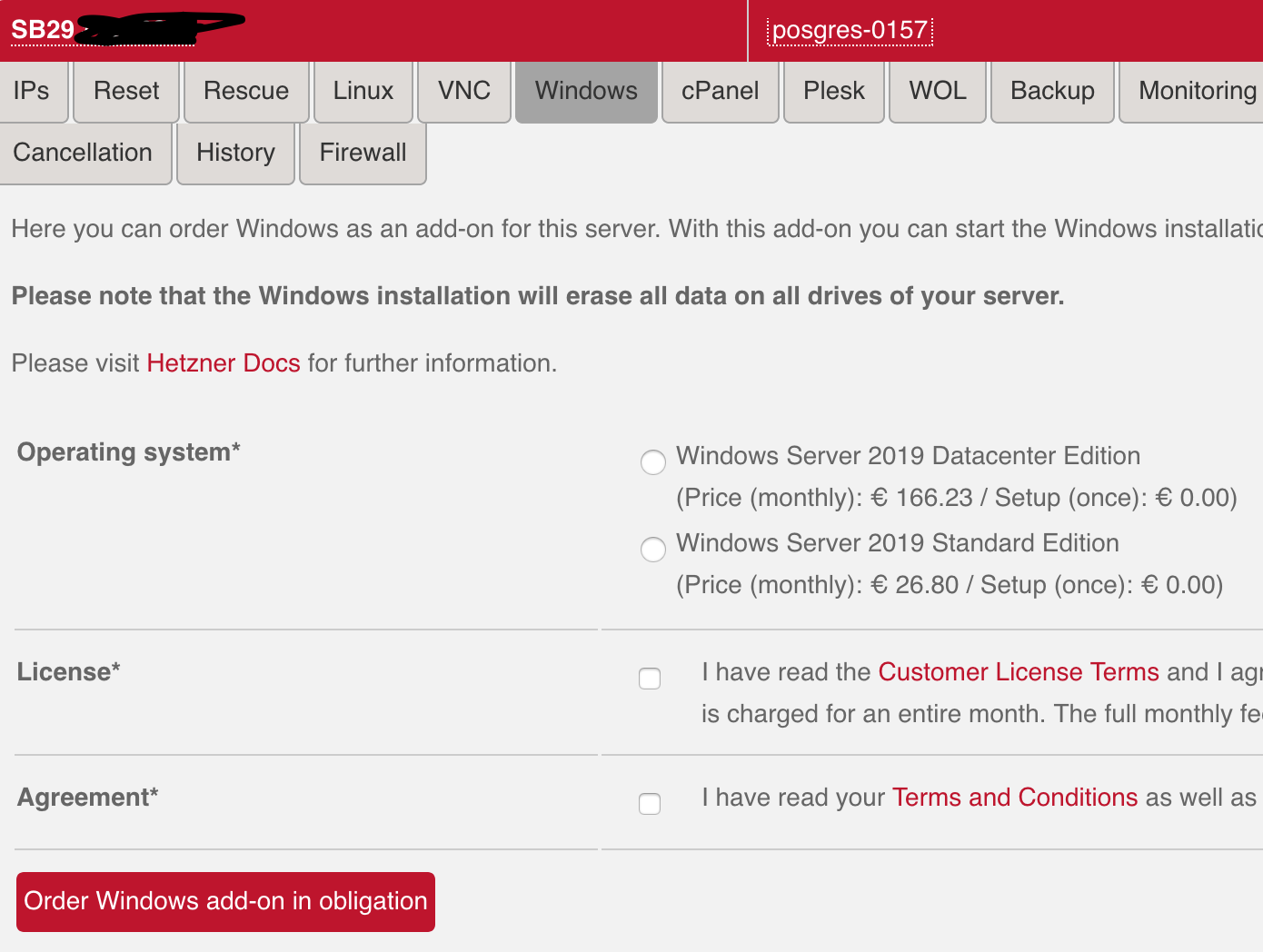Choose Windows Server 2019 Standard Edition
1263x952 pixels.
pyautogui.click(x=653, y=549)
